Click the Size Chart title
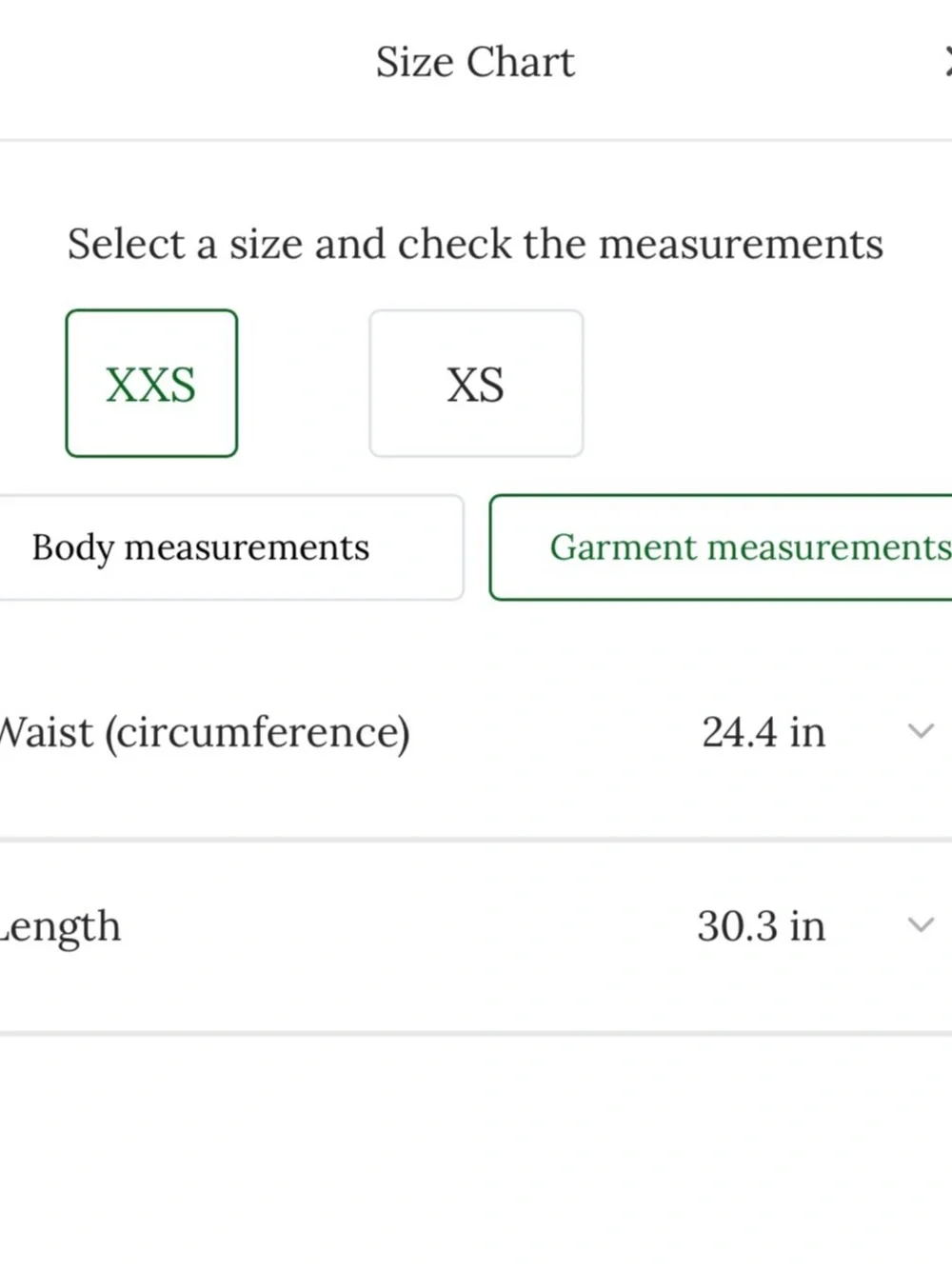 [x=475, y=62]
